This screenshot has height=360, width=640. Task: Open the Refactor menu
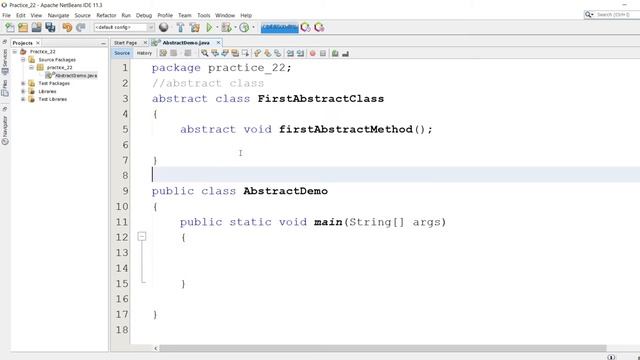coord(106,16)
